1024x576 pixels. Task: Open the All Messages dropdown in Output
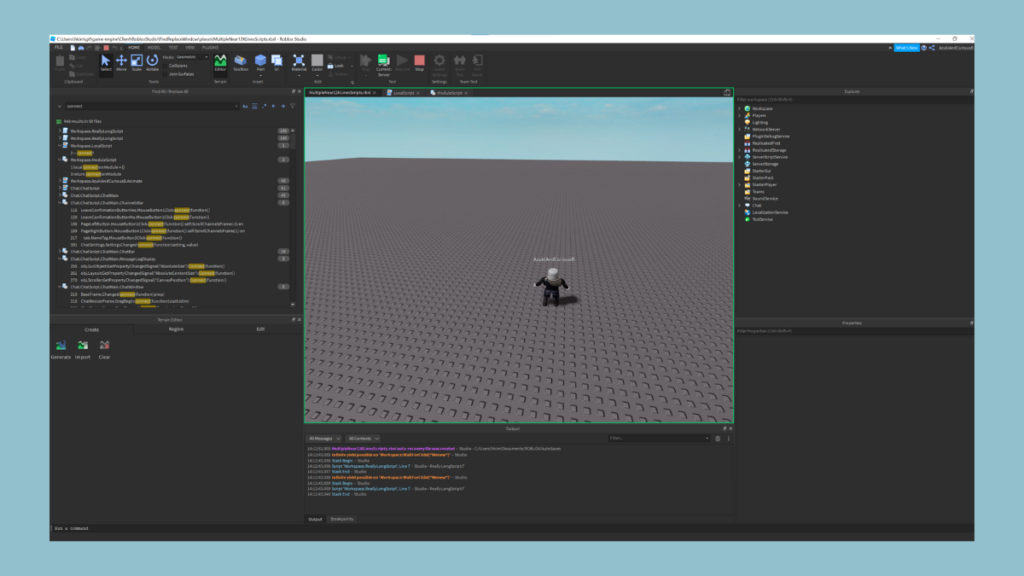pyautogui.click(x=324, y=438)
